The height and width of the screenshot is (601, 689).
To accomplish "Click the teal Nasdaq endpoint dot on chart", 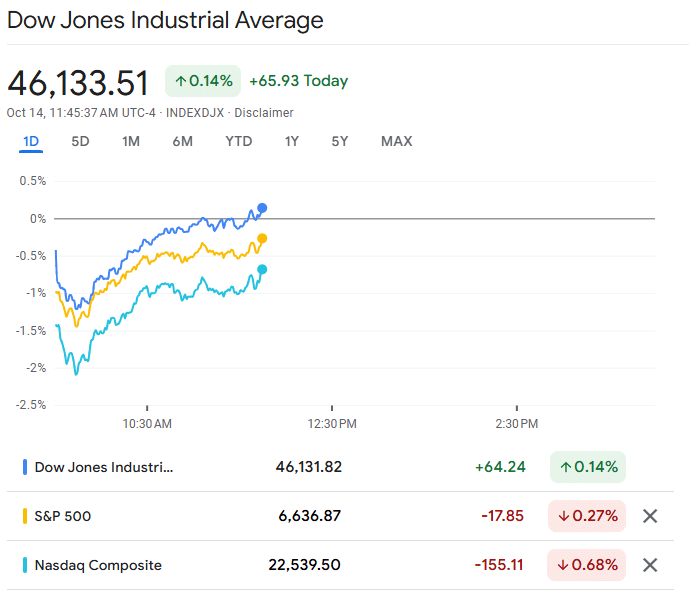I will coord(262,269).
